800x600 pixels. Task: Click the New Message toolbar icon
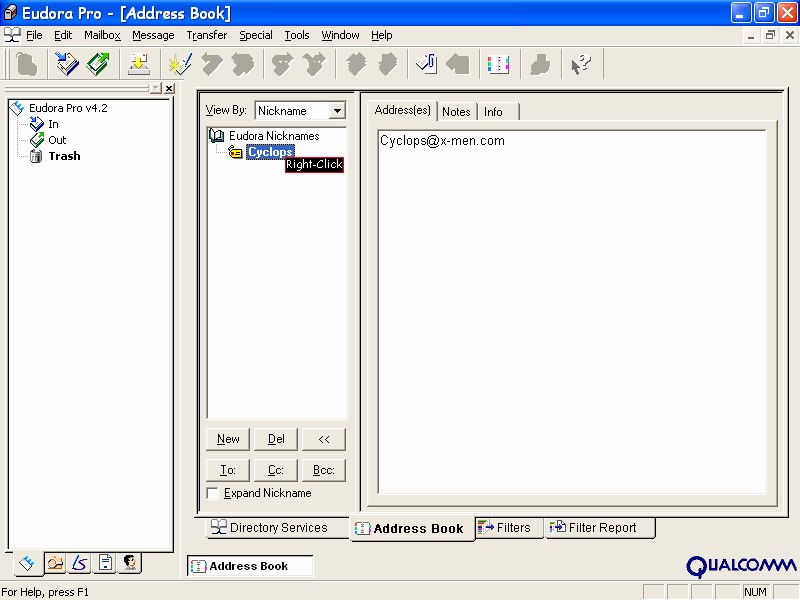(x=180, y=65)
